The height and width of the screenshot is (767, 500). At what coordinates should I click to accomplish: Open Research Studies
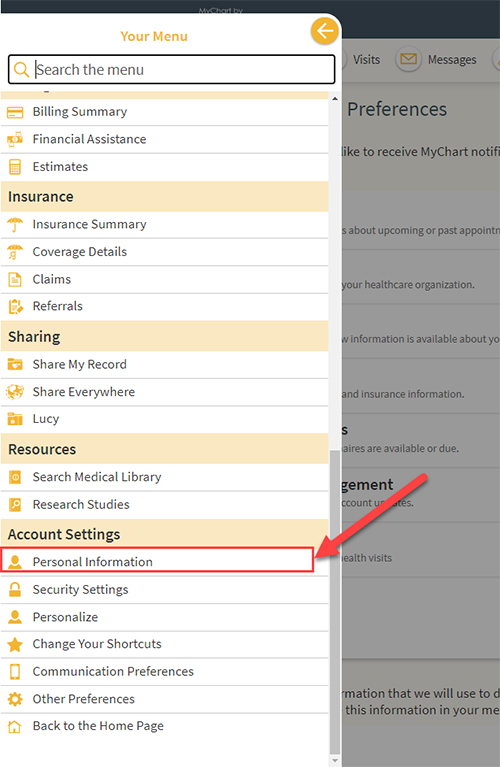pos(164,504)
